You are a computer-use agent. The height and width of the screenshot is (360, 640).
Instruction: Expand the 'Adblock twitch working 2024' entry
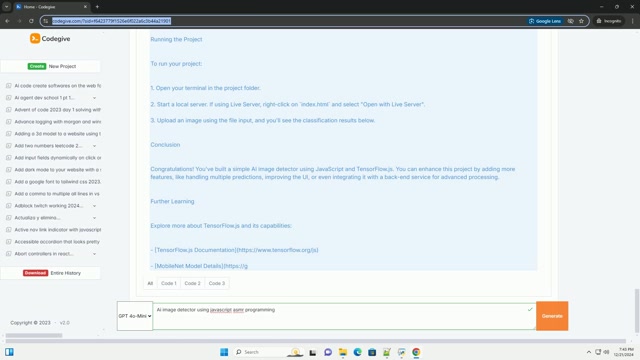(x=94, y=206)
